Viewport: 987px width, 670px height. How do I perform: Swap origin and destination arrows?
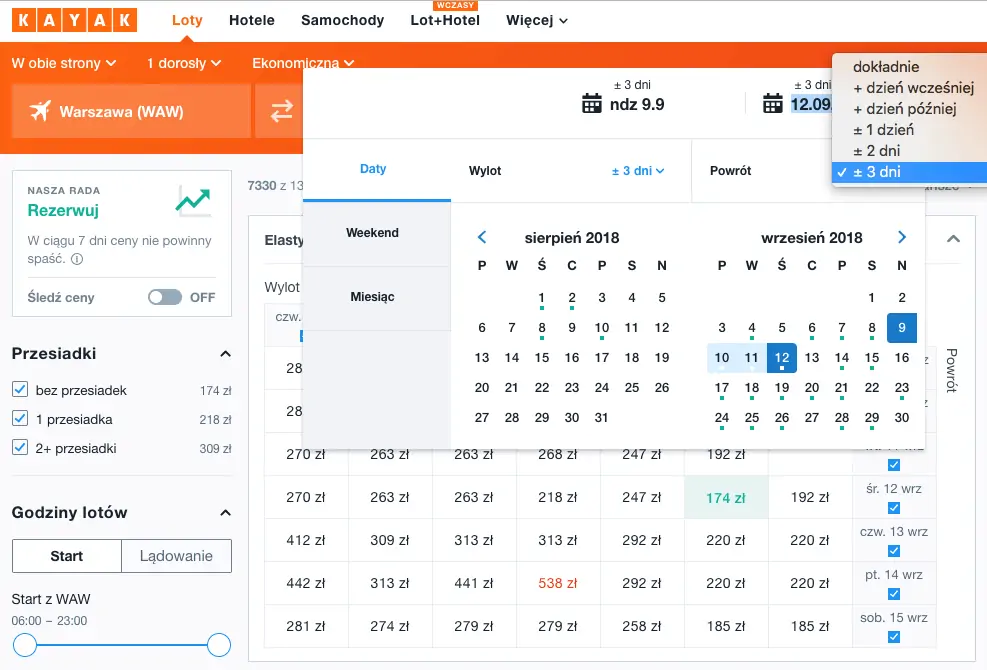tap(282, 111)
